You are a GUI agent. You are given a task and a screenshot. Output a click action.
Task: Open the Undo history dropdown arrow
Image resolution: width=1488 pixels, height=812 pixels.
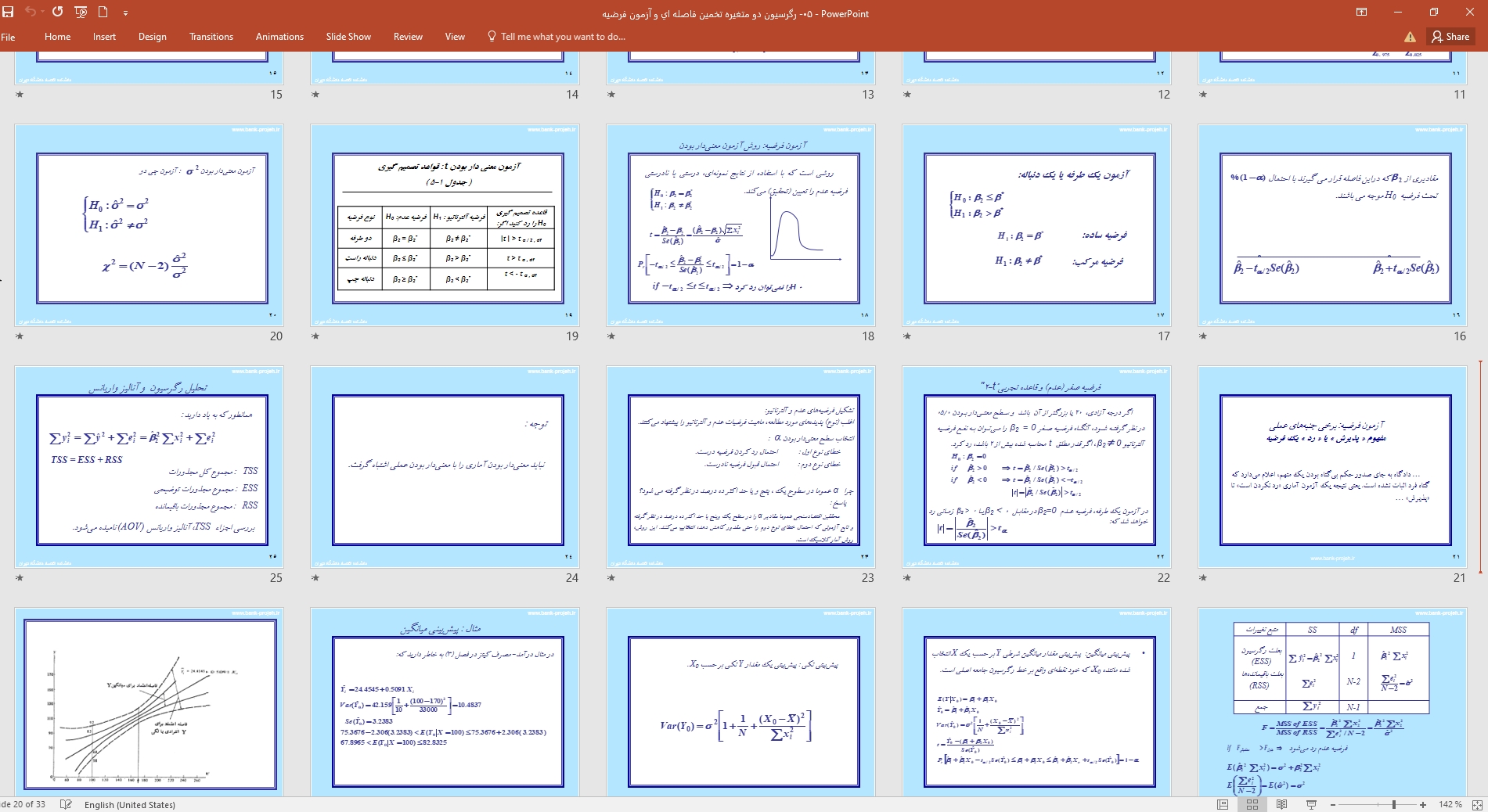[x=41, y=12]
